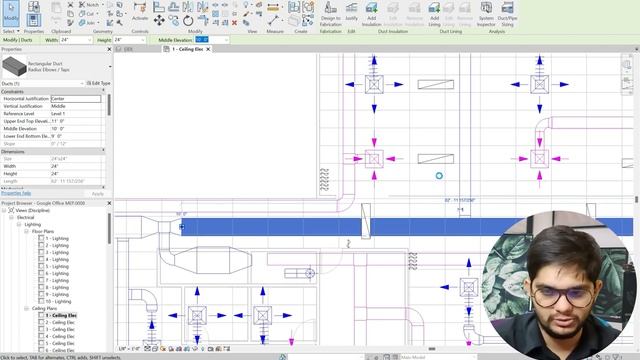Click the Edit Type button
This screenshot has height=360, width=640.
98,83
